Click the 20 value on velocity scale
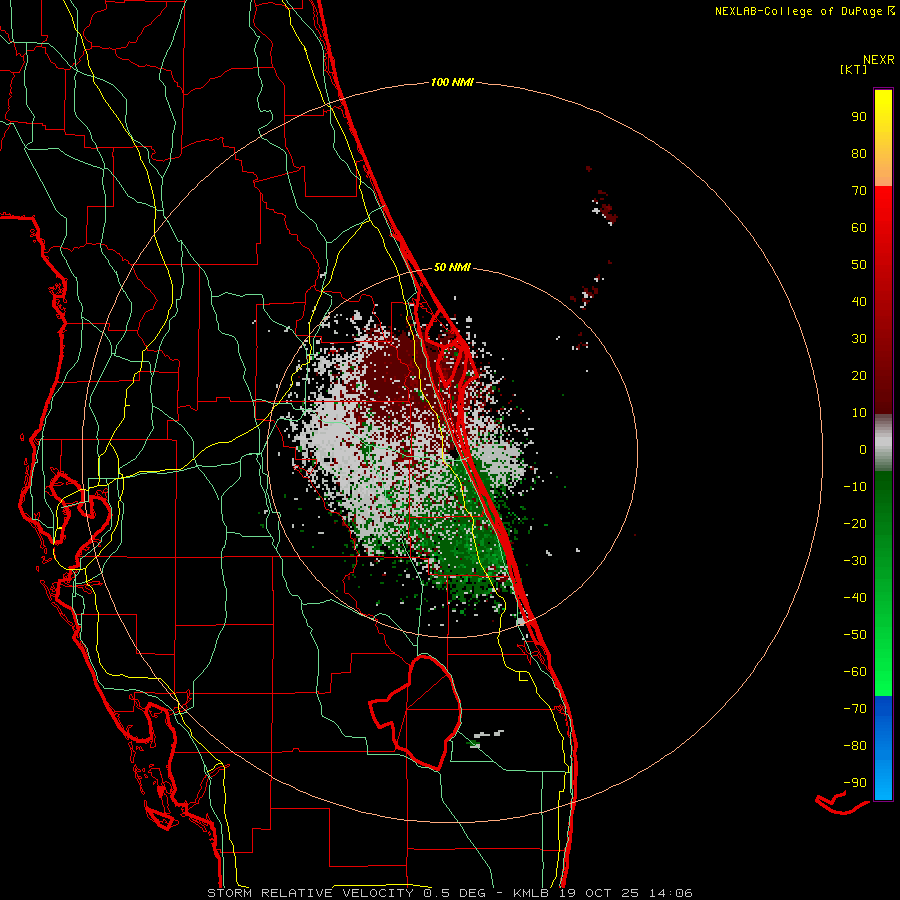Viewport: 900px width, 900px height. [859, 375]
